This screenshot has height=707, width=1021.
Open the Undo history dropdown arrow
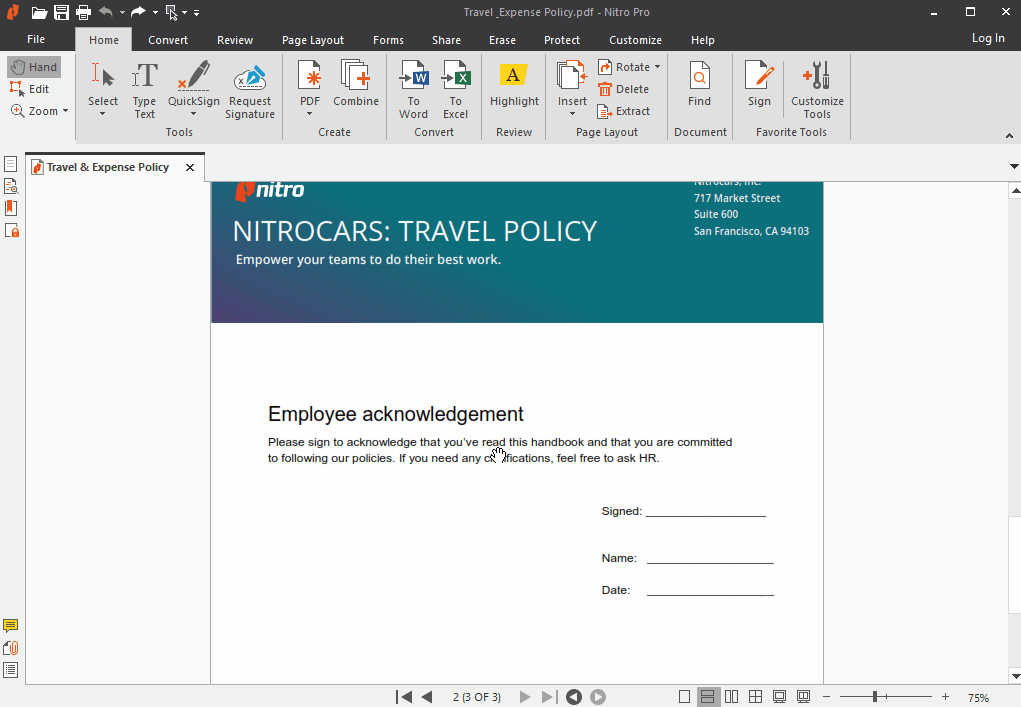click(x=122, y=12)
